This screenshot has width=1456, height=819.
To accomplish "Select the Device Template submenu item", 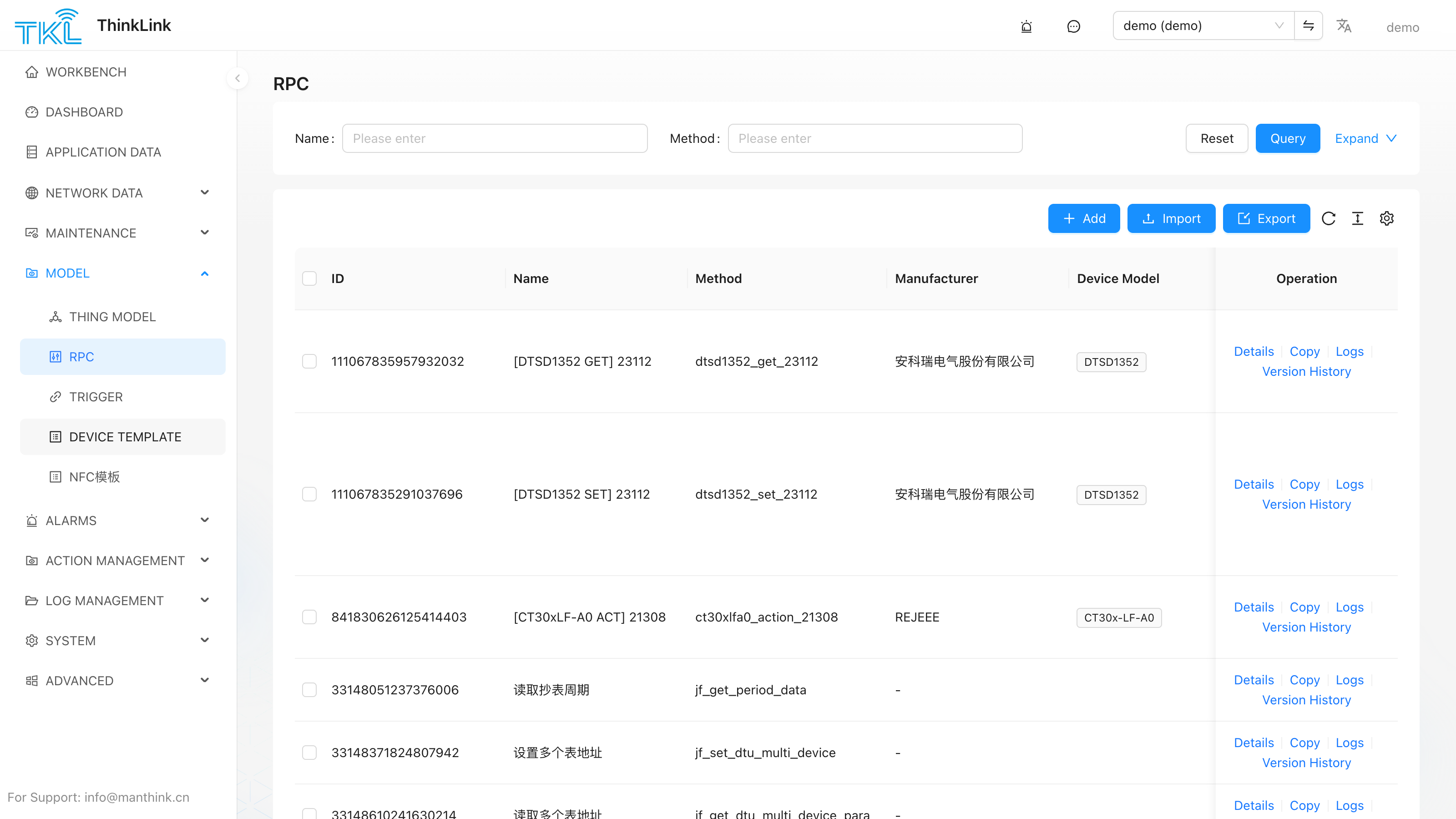I will [x=123, y=437].
